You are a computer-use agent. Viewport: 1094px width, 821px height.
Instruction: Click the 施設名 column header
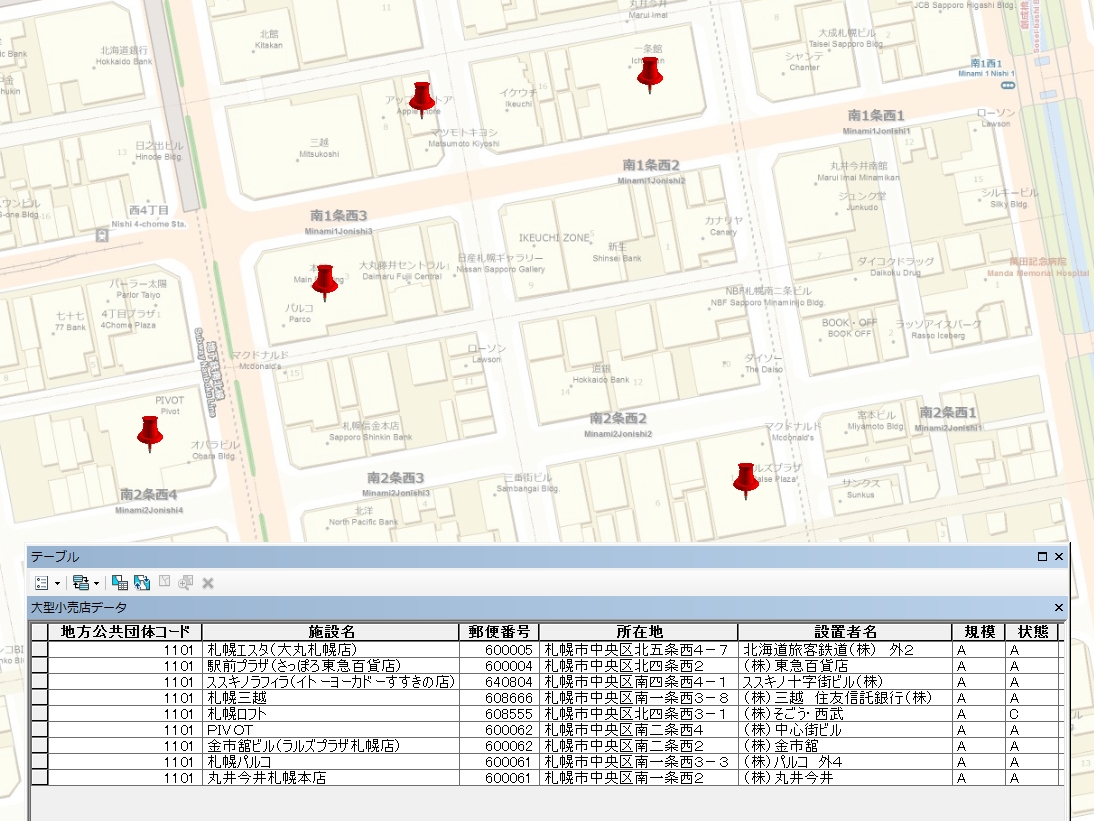click(331, 632)
